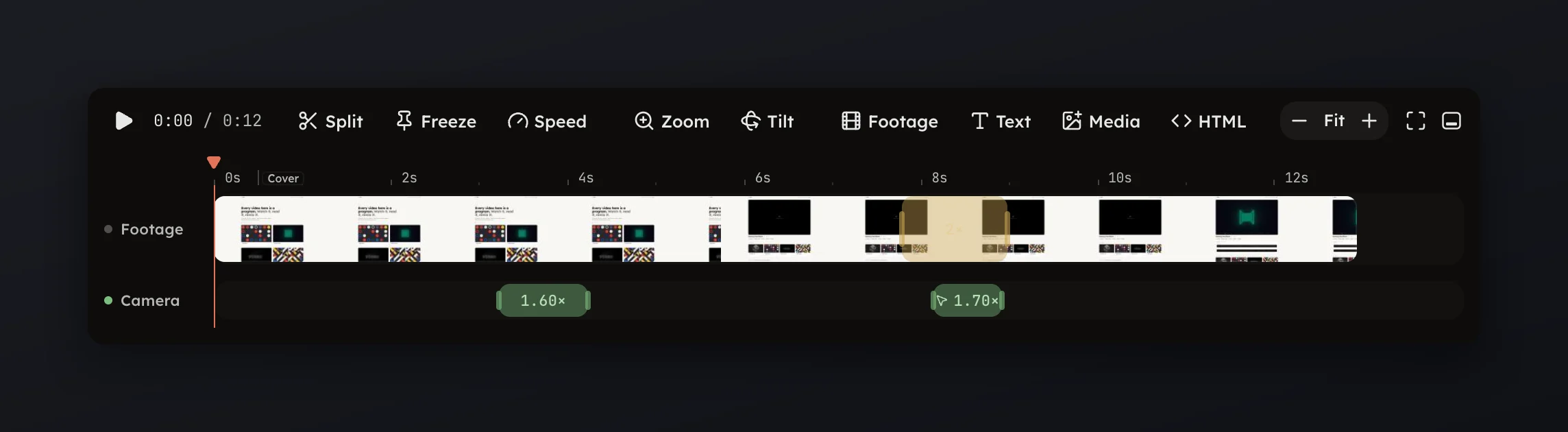This screenshot has height=432, width=1568.
Task: Click the 12s mark on the ruler
Action: click(1297, 178)
